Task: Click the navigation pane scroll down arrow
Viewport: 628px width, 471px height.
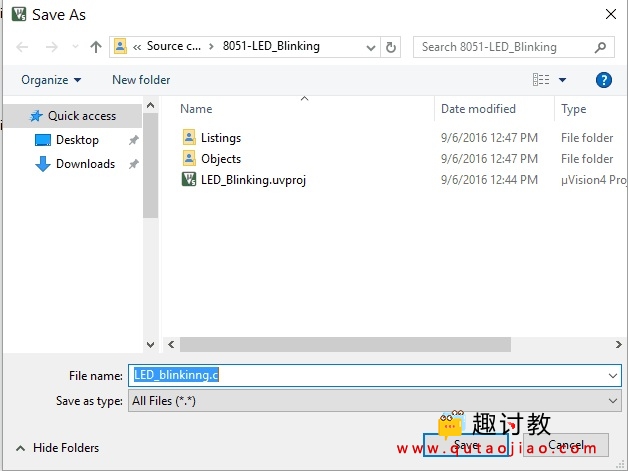Action: (151, 344)
